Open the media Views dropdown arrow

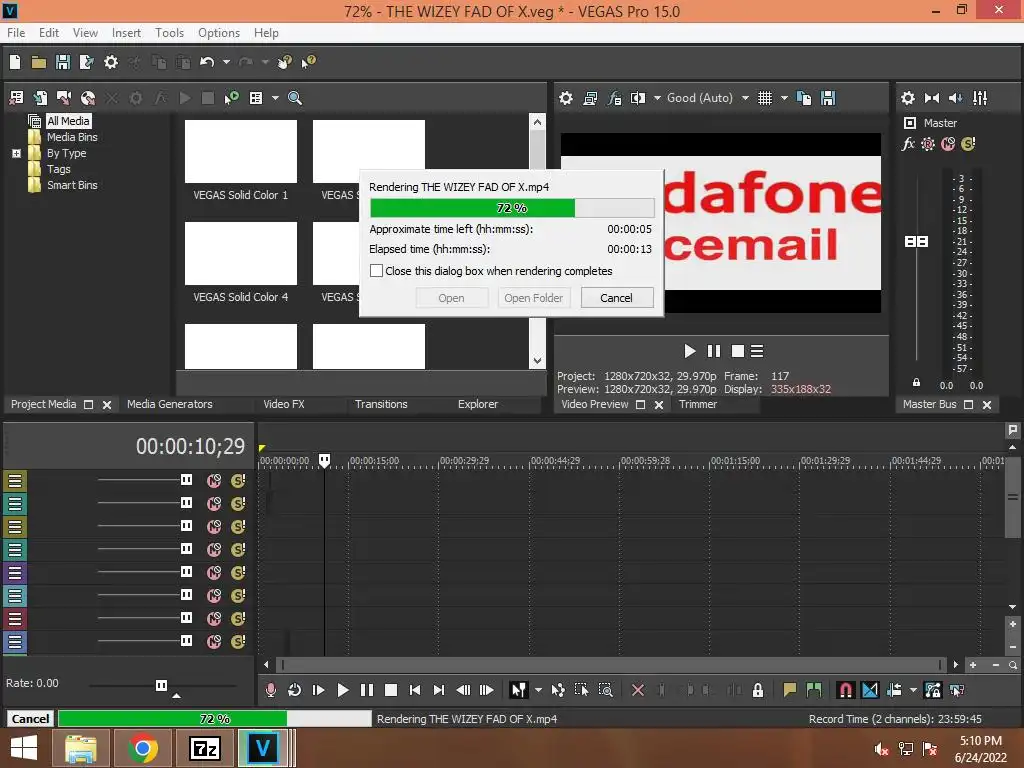point(275,98)
